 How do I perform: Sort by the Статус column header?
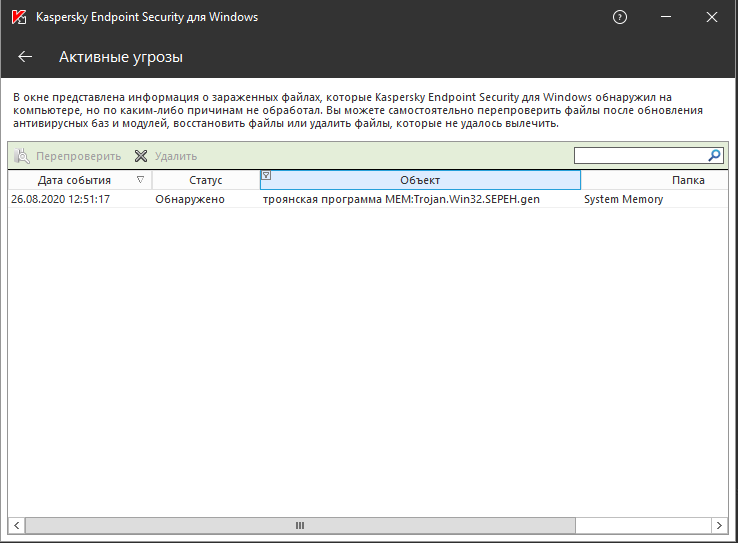(205, 180)
